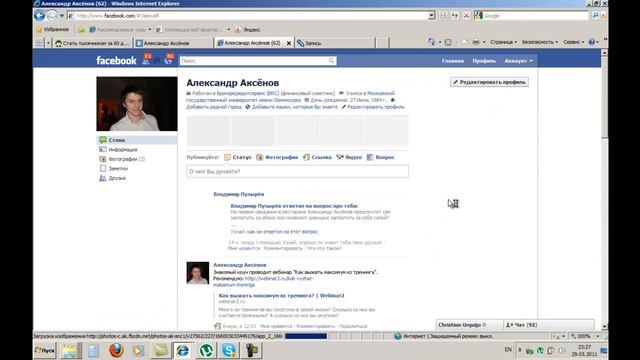Open friend requests icon with badge 11
Viewport: 640px width, 360px height.
click(146, 60)
